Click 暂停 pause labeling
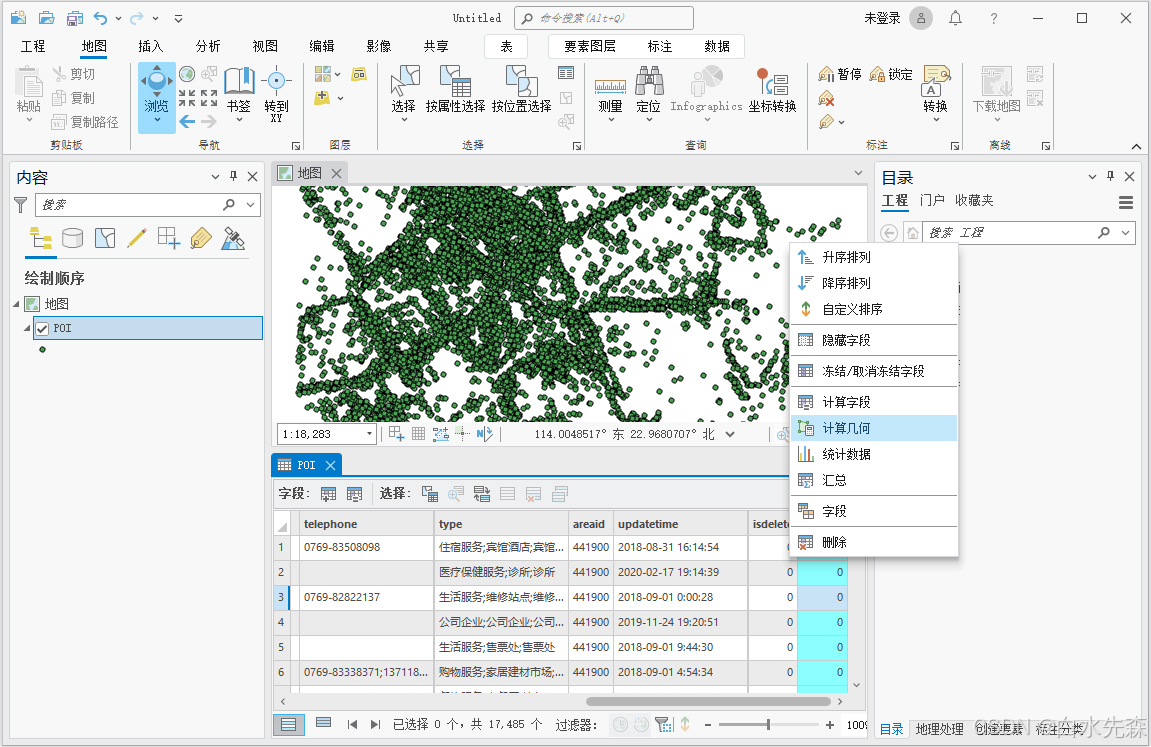Viewport: 1151px width, 747px height. [x=840, y=74]
